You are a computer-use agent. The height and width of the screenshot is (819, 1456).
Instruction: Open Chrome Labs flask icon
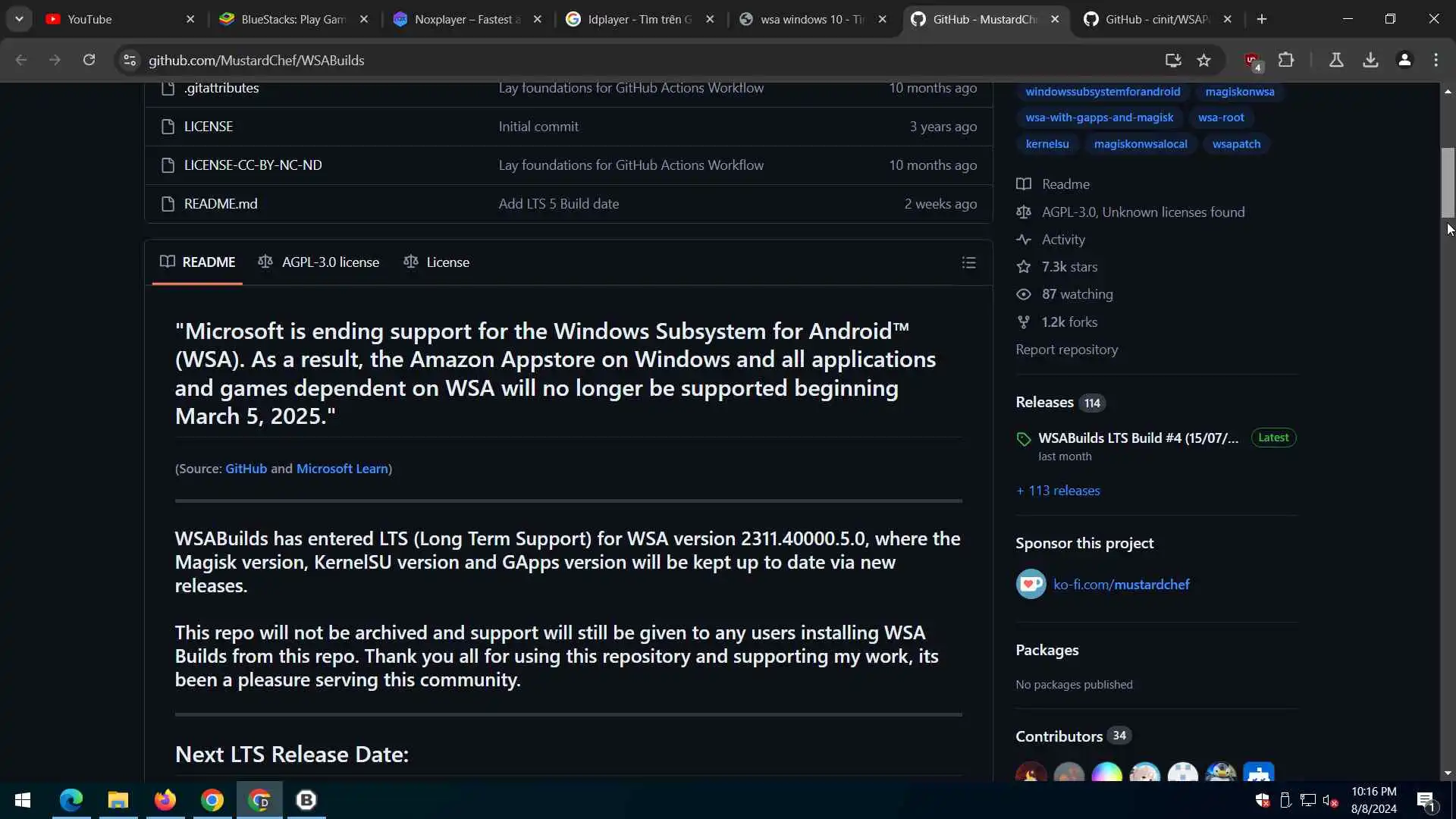pos(1336,60)
